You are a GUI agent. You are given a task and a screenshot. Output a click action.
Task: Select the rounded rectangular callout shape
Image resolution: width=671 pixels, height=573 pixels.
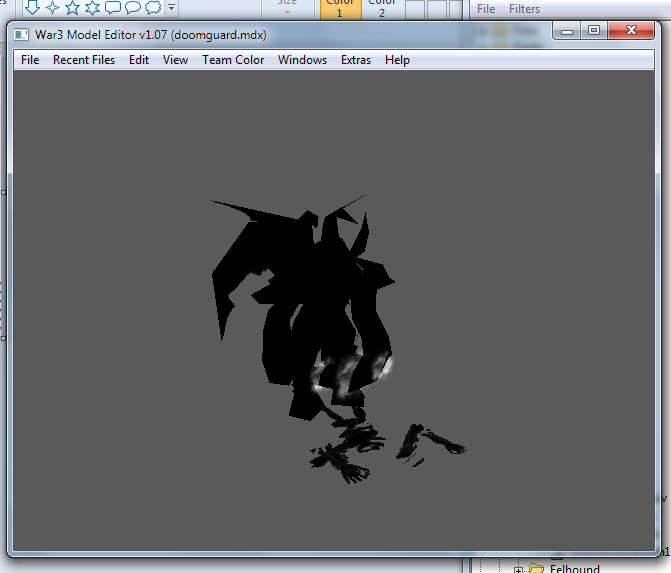coord(113,7)
